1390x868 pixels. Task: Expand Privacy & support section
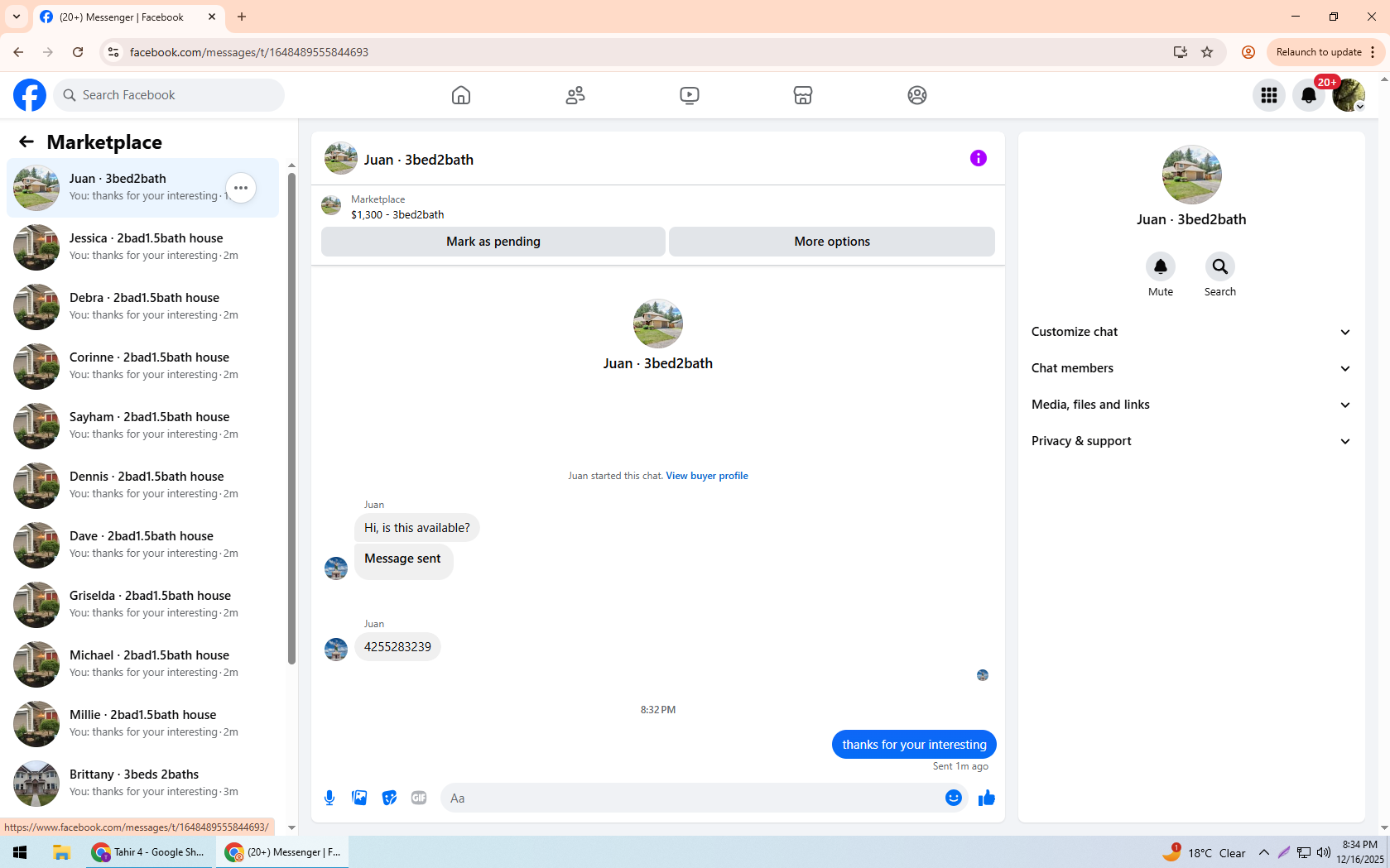[x=1191, y=441]
